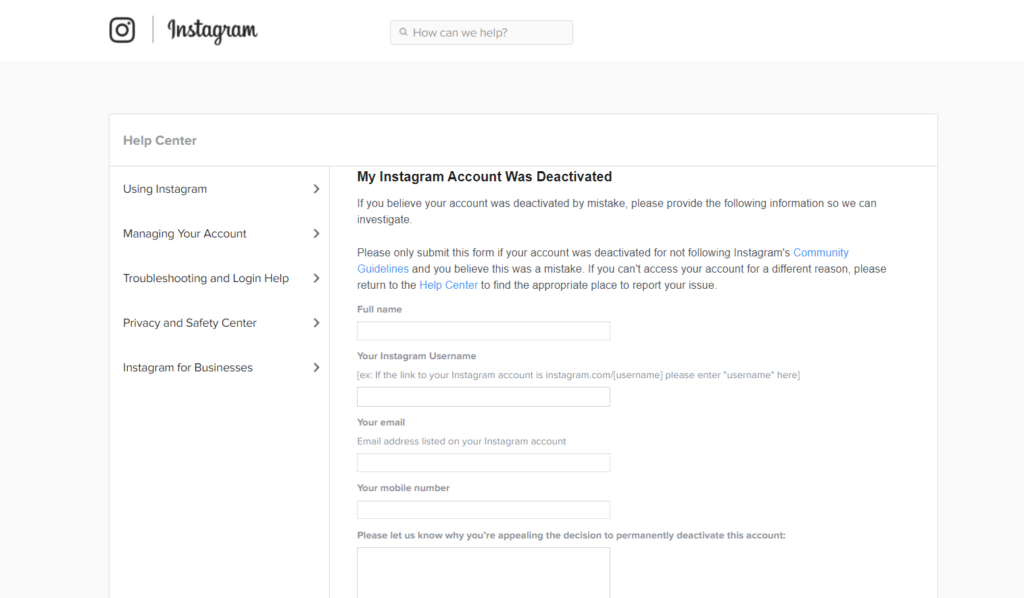Expand the Using Instagram chevron
Screen dimensions: 1024x598
316,189
